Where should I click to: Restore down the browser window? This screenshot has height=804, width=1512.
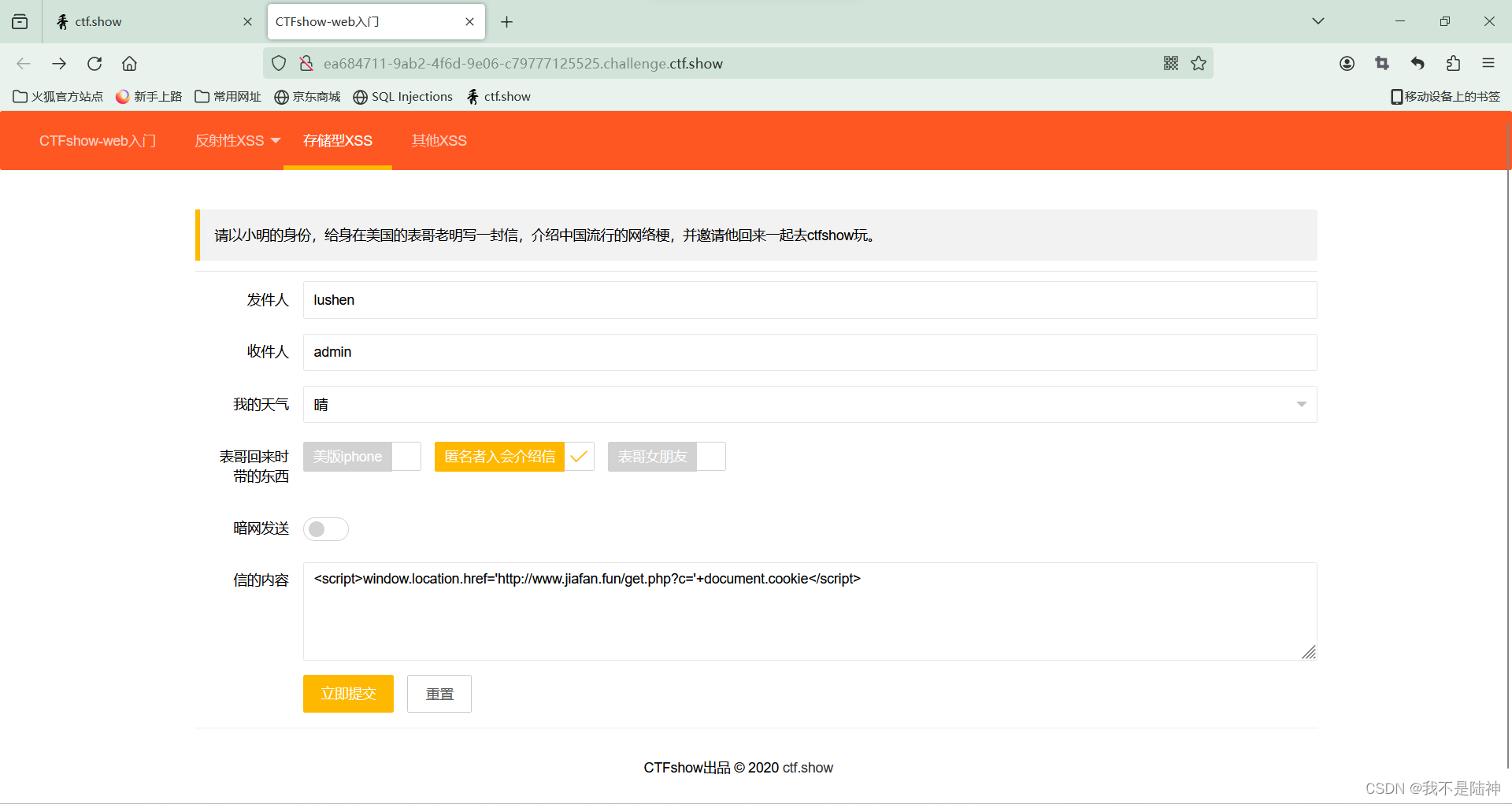point(1444,21)
